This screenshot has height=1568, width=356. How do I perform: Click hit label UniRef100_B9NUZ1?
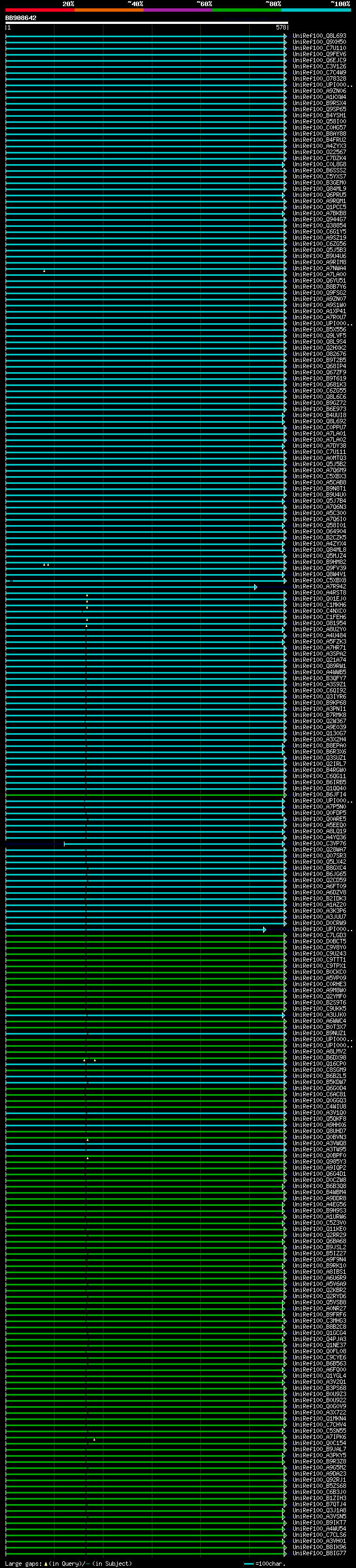(x=319, y=1033)
